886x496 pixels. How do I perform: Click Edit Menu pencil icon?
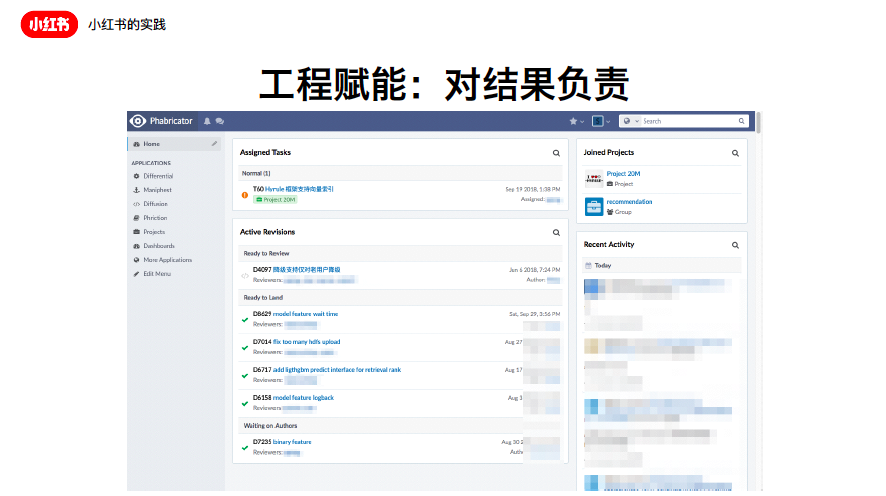point(136,273)
